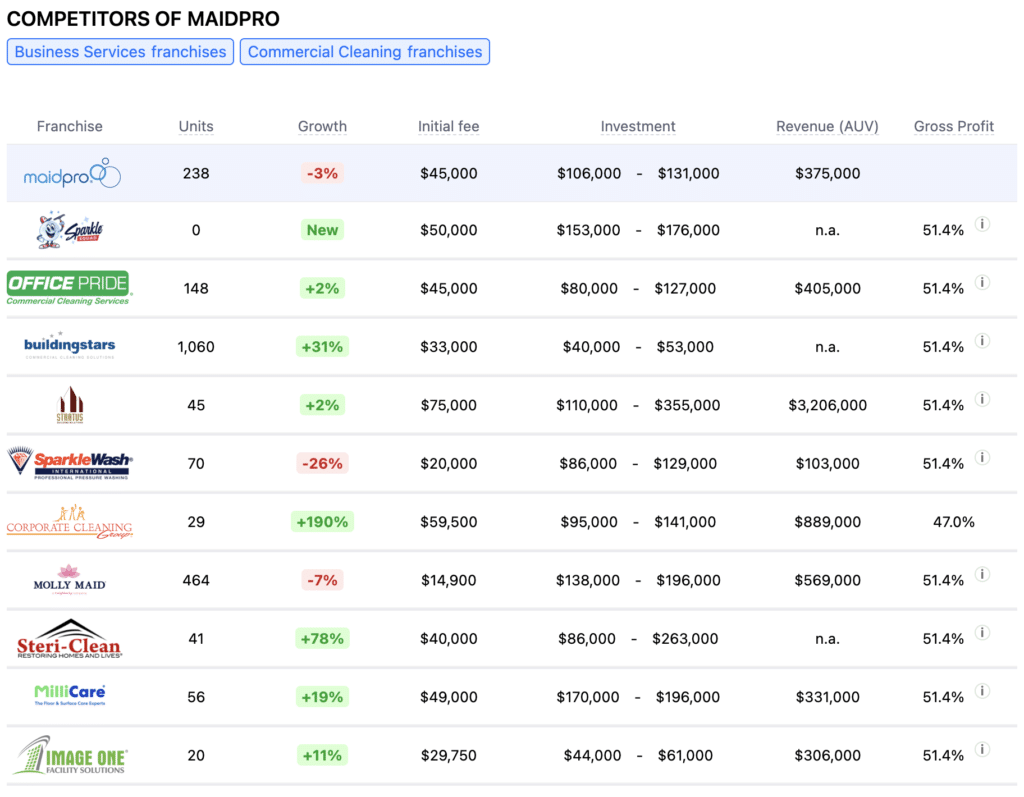Click the $355,000 investment upper value

[687, 405]
